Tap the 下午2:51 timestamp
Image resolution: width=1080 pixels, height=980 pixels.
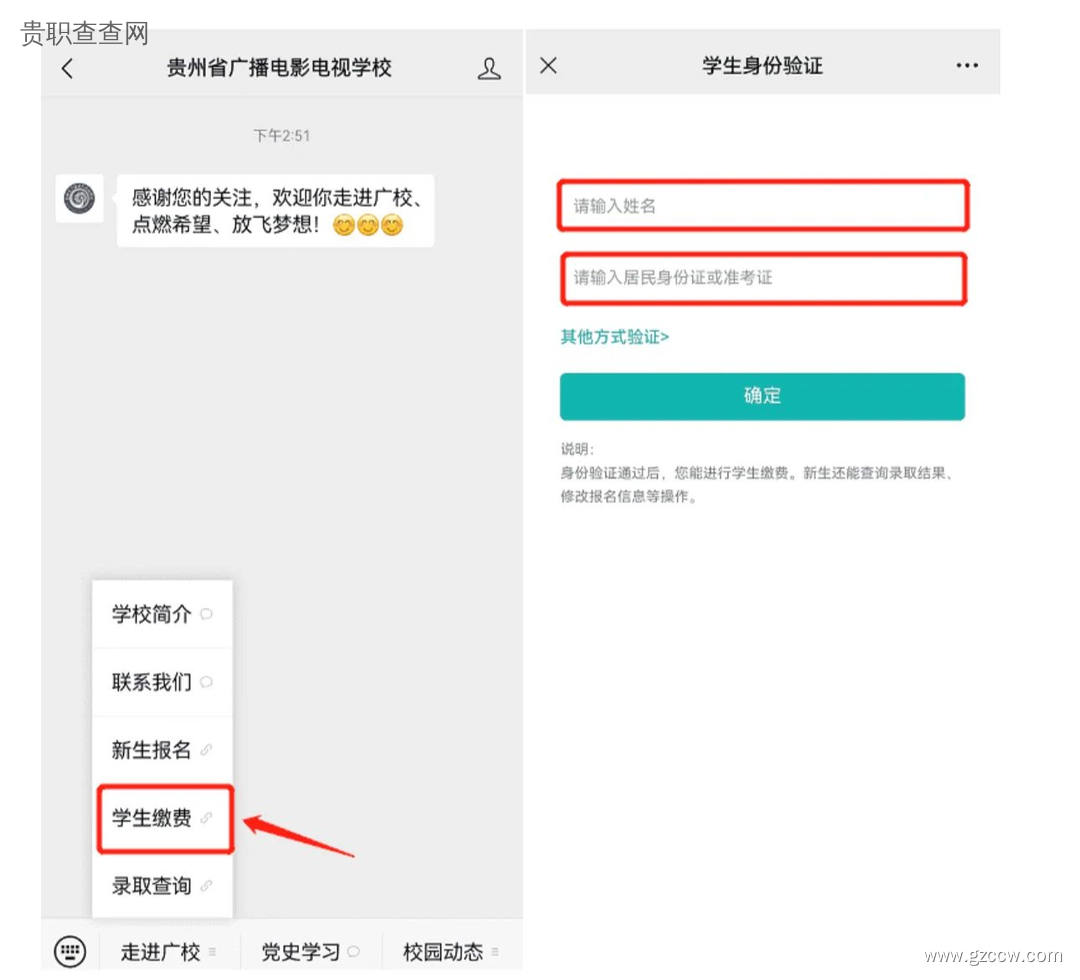coord(282,136)
